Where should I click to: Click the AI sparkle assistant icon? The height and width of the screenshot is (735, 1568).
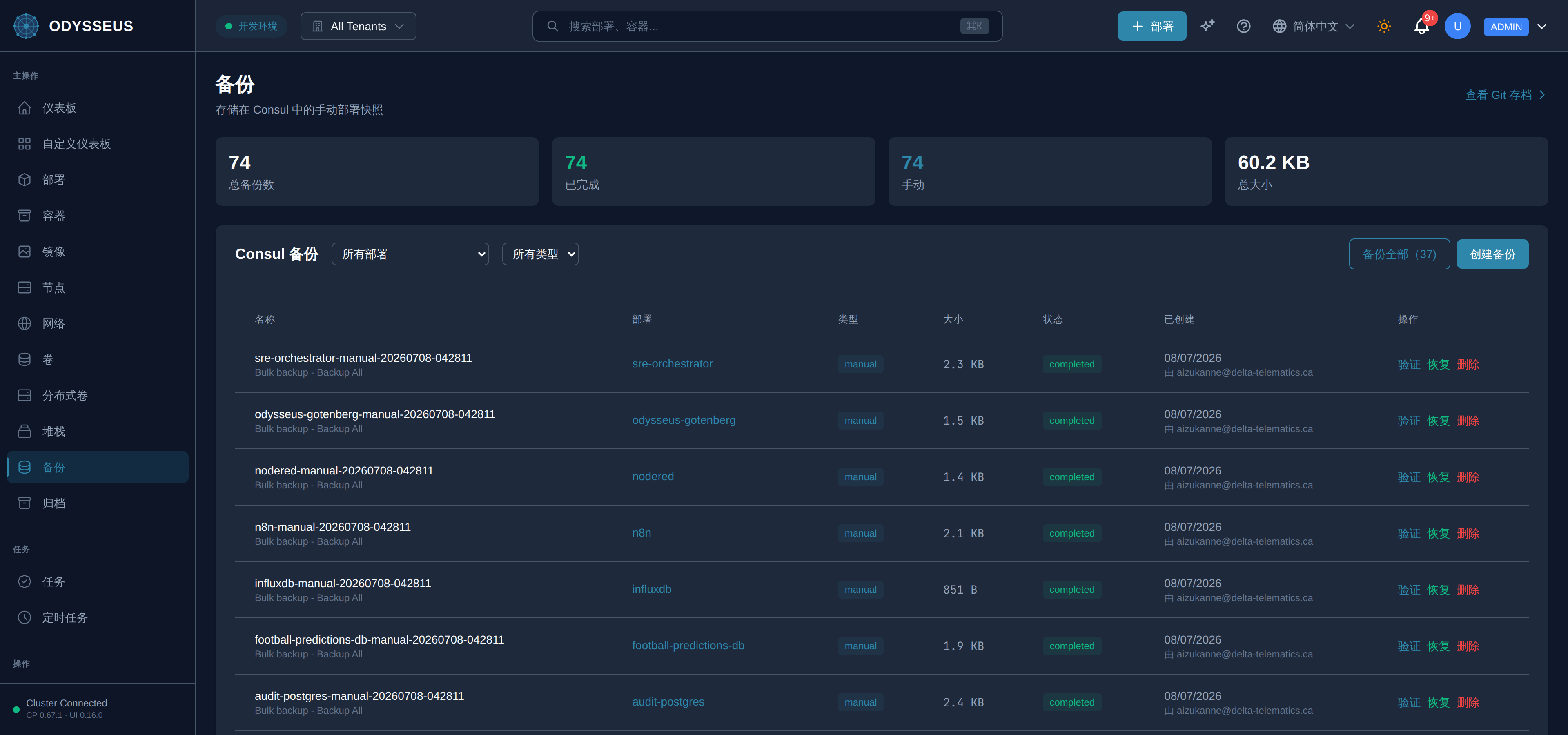coord(1208,26)
